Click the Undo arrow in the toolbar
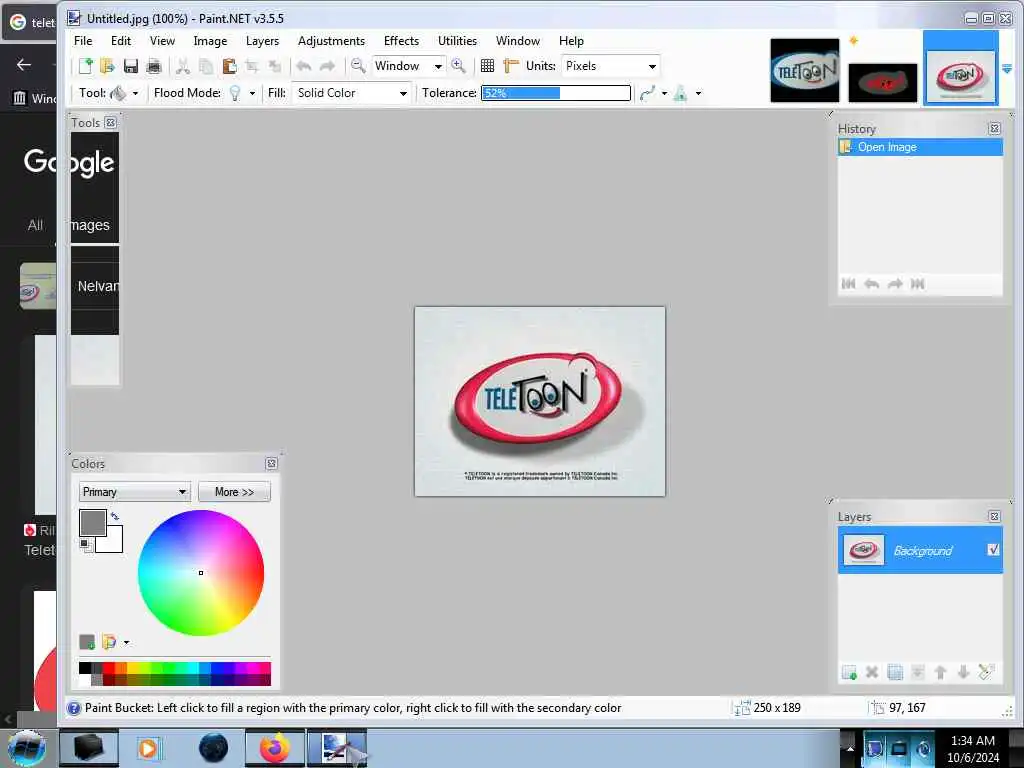This screenshot has width=1024, height=768. click(304, 66)
